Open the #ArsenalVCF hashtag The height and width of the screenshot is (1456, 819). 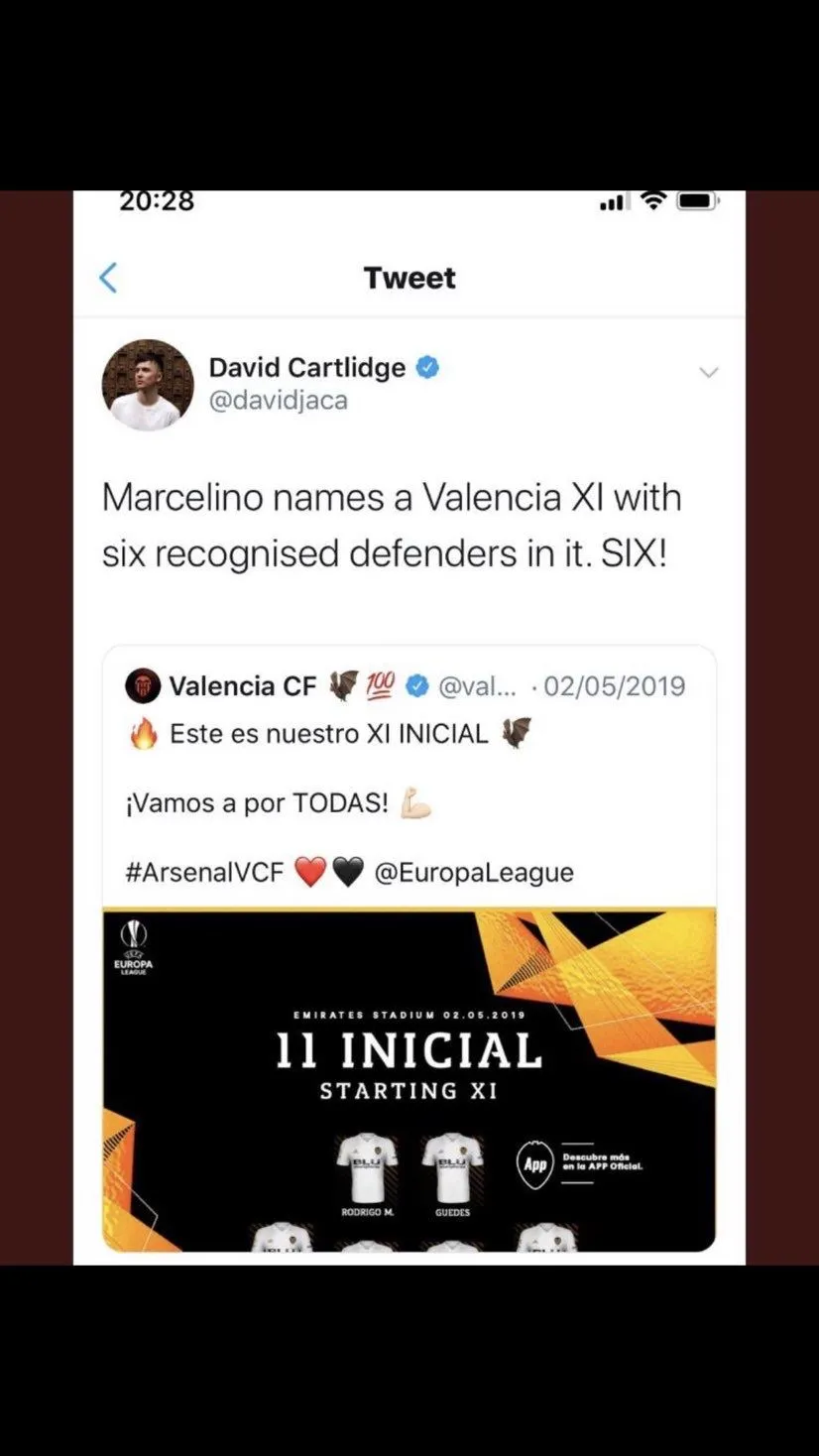(205, 872)
